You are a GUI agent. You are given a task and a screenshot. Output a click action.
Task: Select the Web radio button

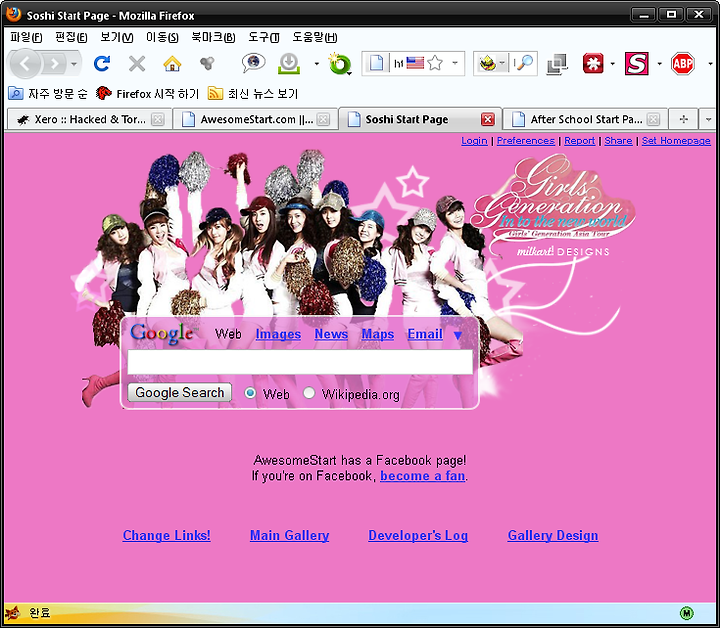tap(250, 393)
